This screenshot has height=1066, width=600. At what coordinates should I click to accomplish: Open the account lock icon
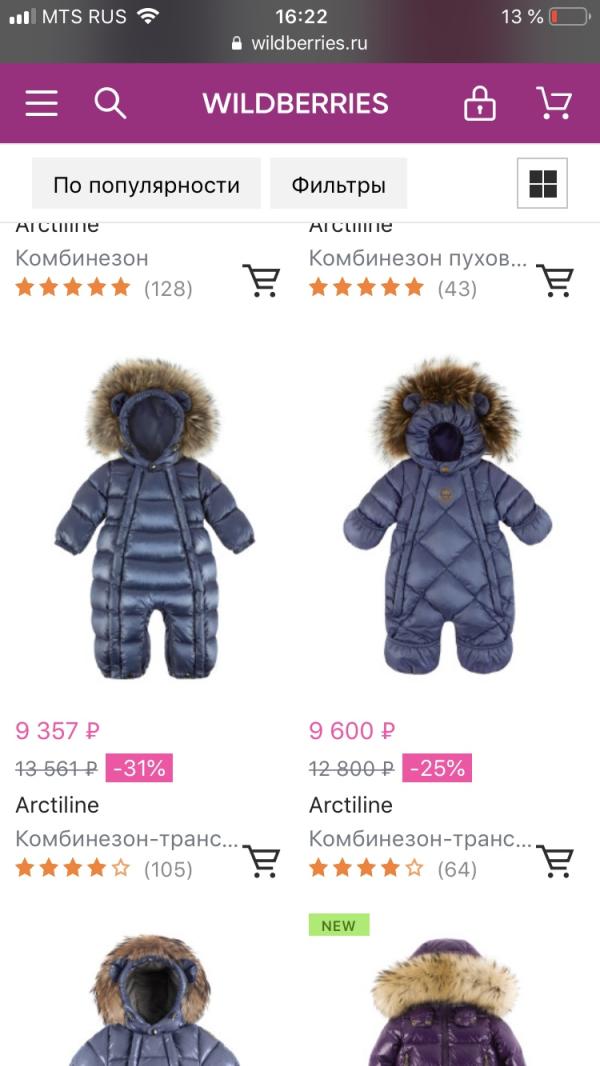point(480,103)
